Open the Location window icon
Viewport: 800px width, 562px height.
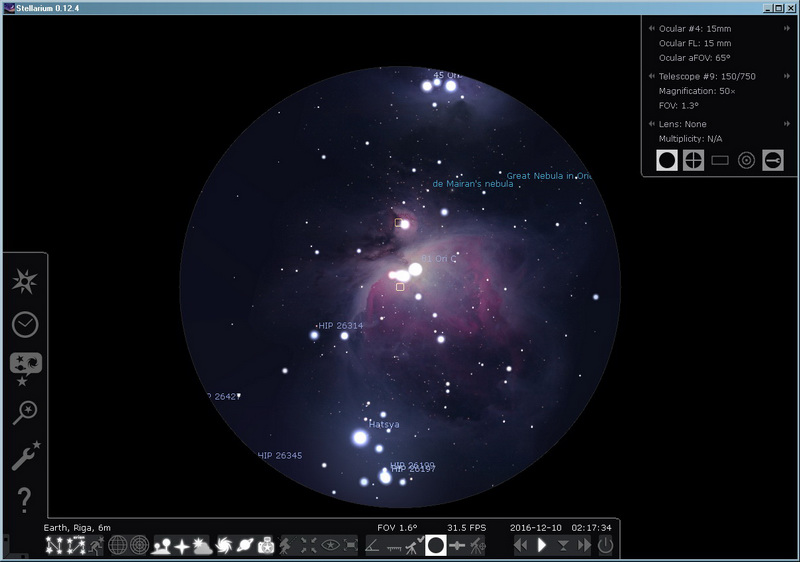coord(24,282)
